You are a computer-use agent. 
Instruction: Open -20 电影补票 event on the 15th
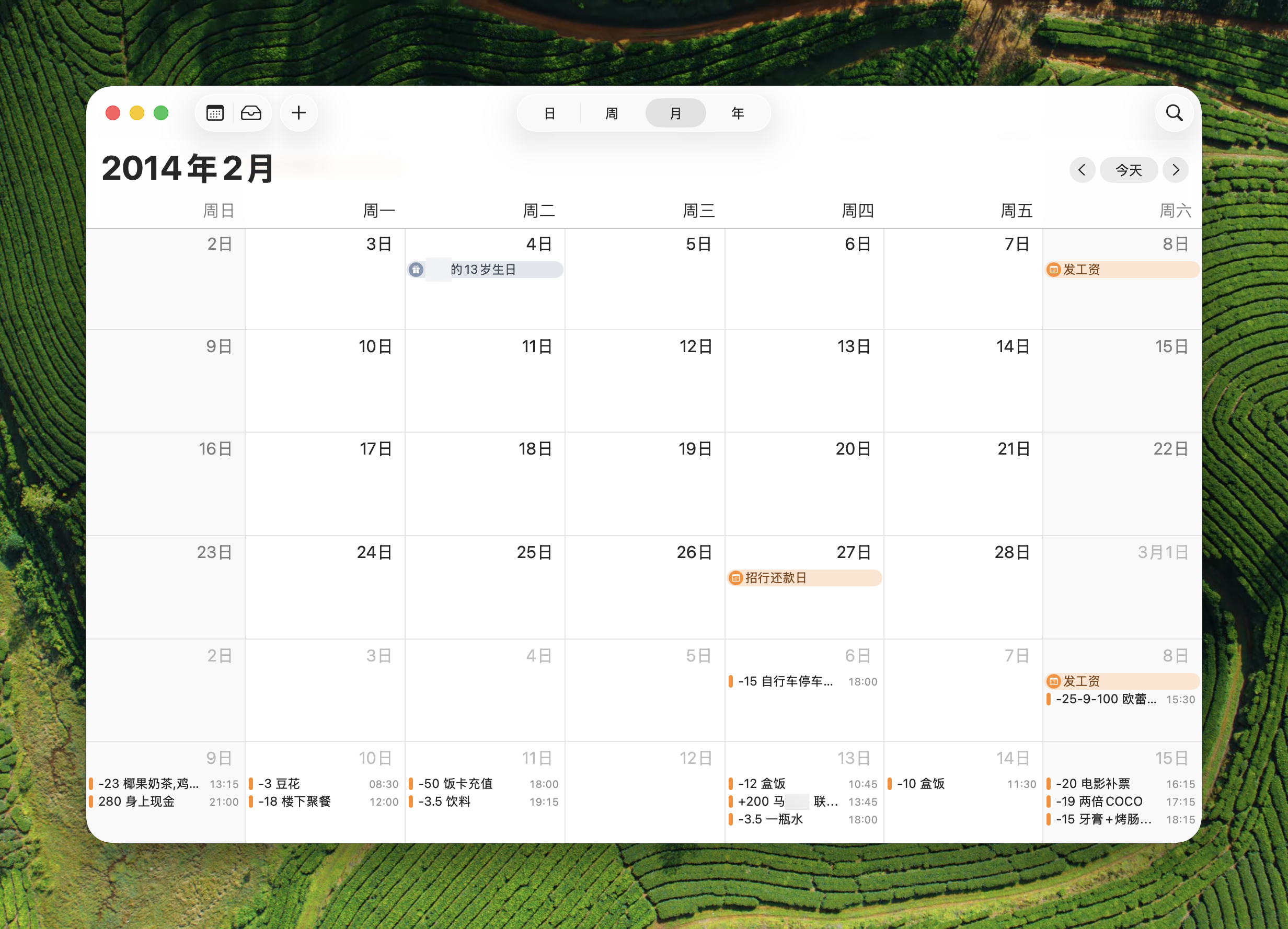[1093, 784]
